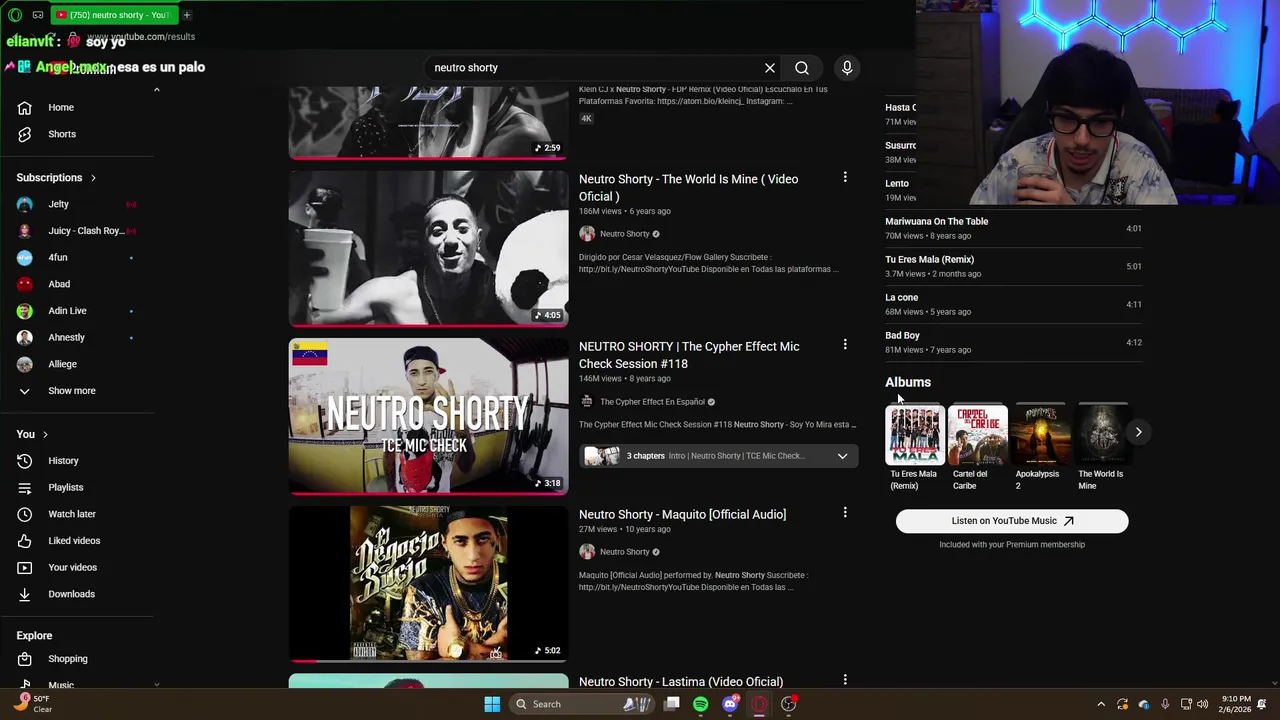Open the GX Corner gamepad icon

tap(38, 15)
